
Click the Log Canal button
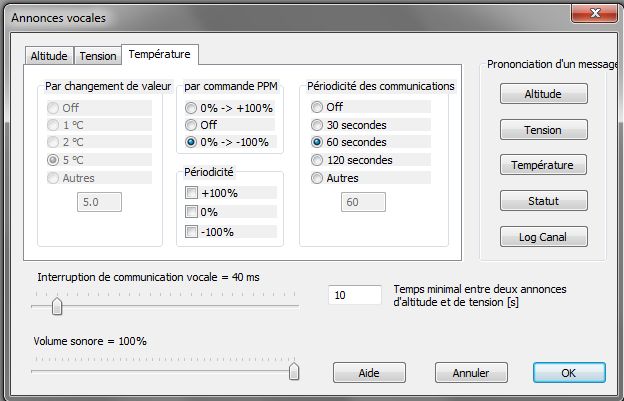[544, 237]
